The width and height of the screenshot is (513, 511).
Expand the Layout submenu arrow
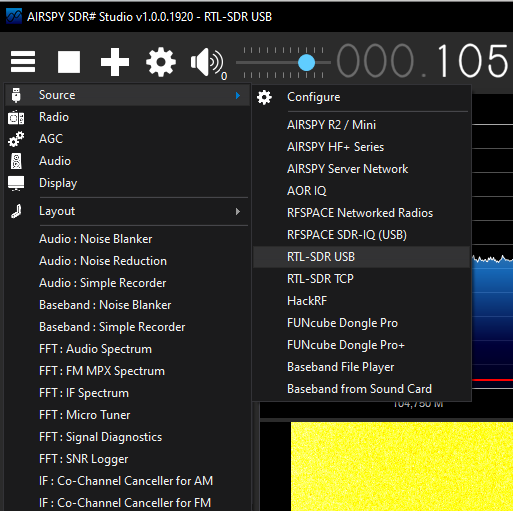pyautogui.click(x=238, y=212)
